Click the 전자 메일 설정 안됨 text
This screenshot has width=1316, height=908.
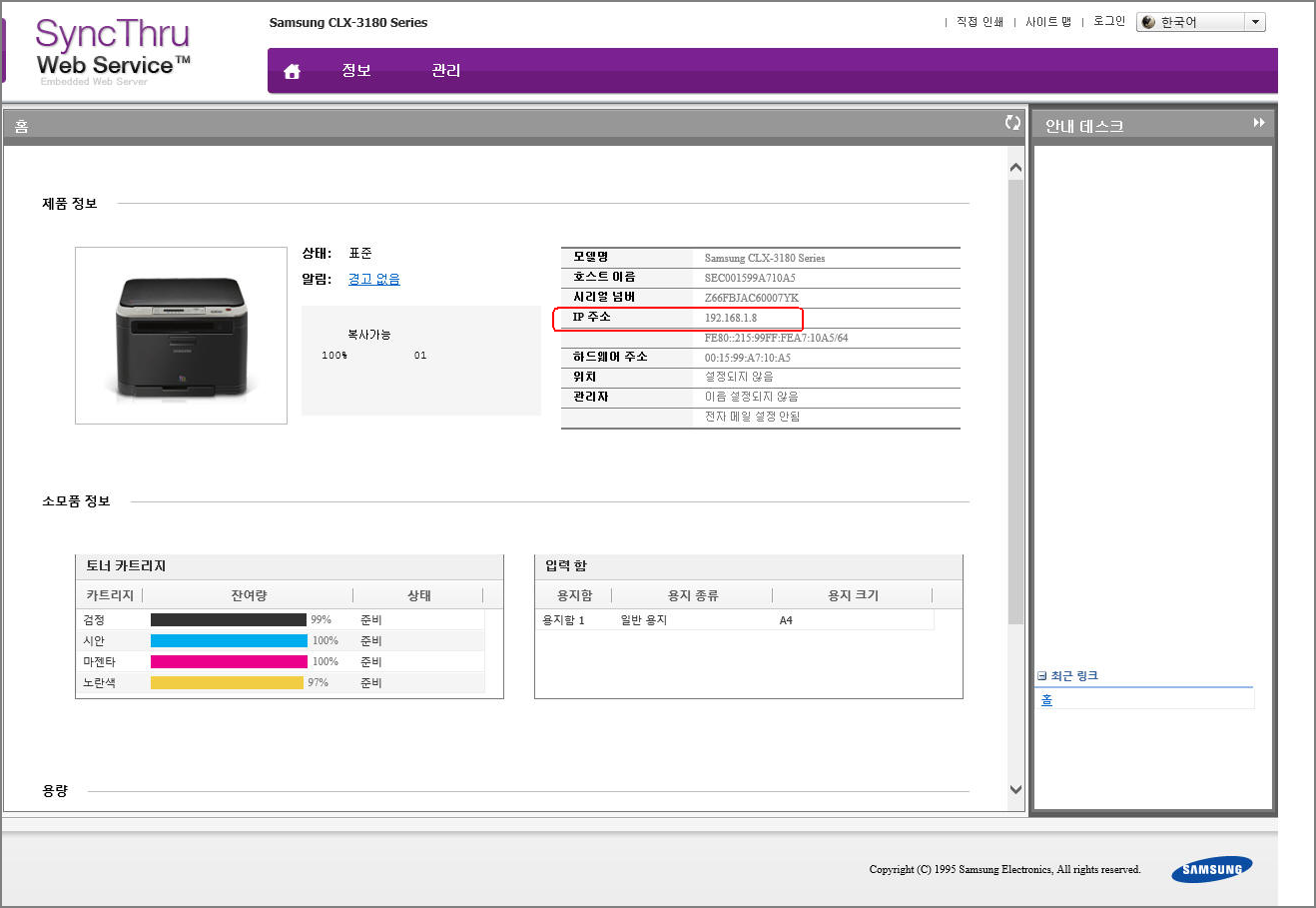click(x=752, y=417)
